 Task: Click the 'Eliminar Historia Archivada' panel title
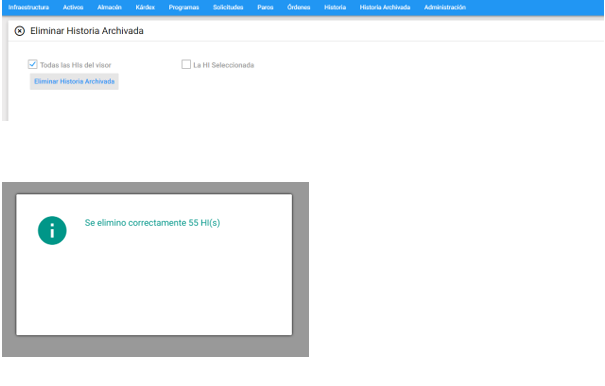pos(87,31)
